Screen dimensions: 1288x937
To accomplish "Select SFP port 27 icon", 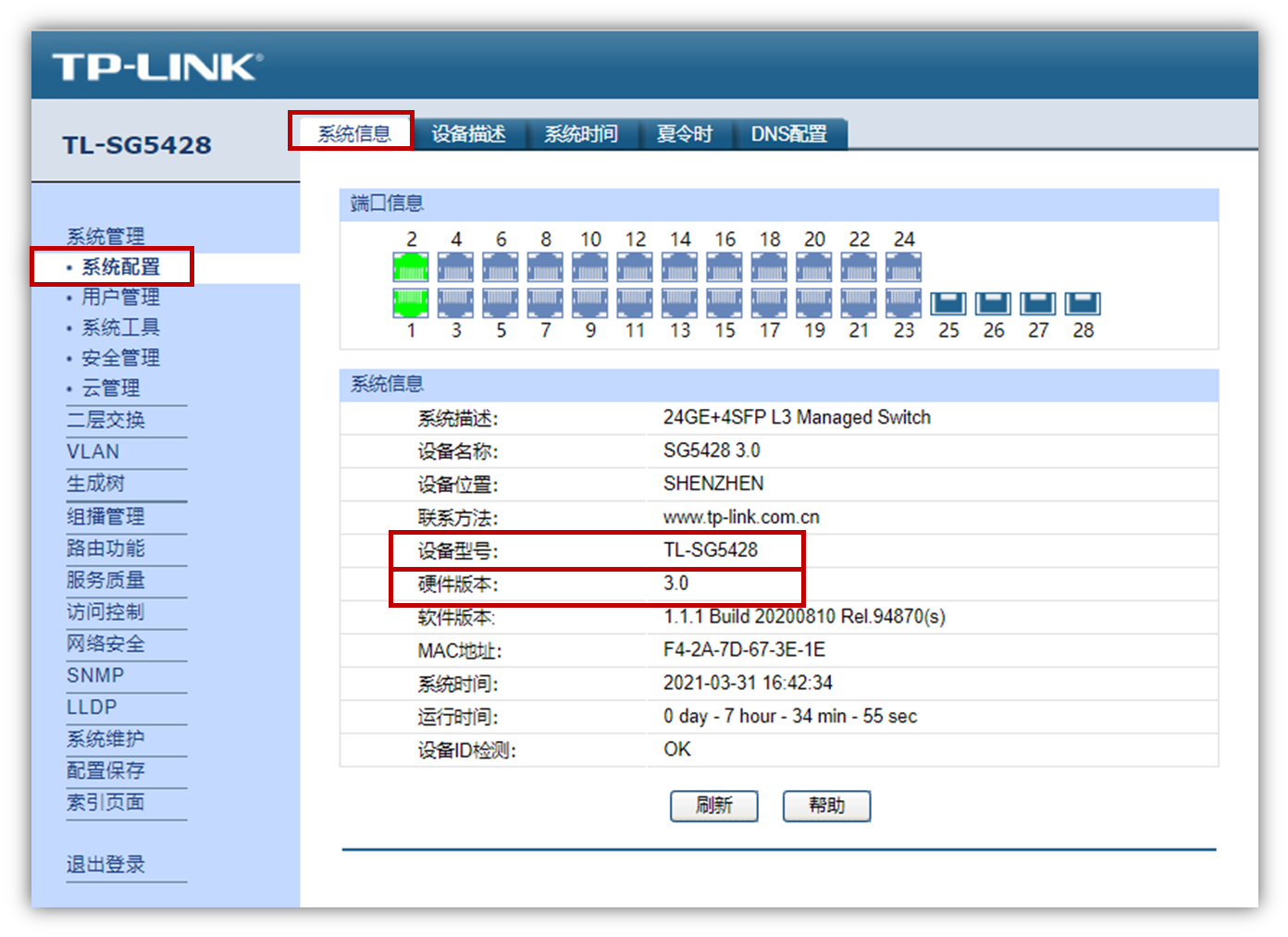I will [x=1037, y=303].
